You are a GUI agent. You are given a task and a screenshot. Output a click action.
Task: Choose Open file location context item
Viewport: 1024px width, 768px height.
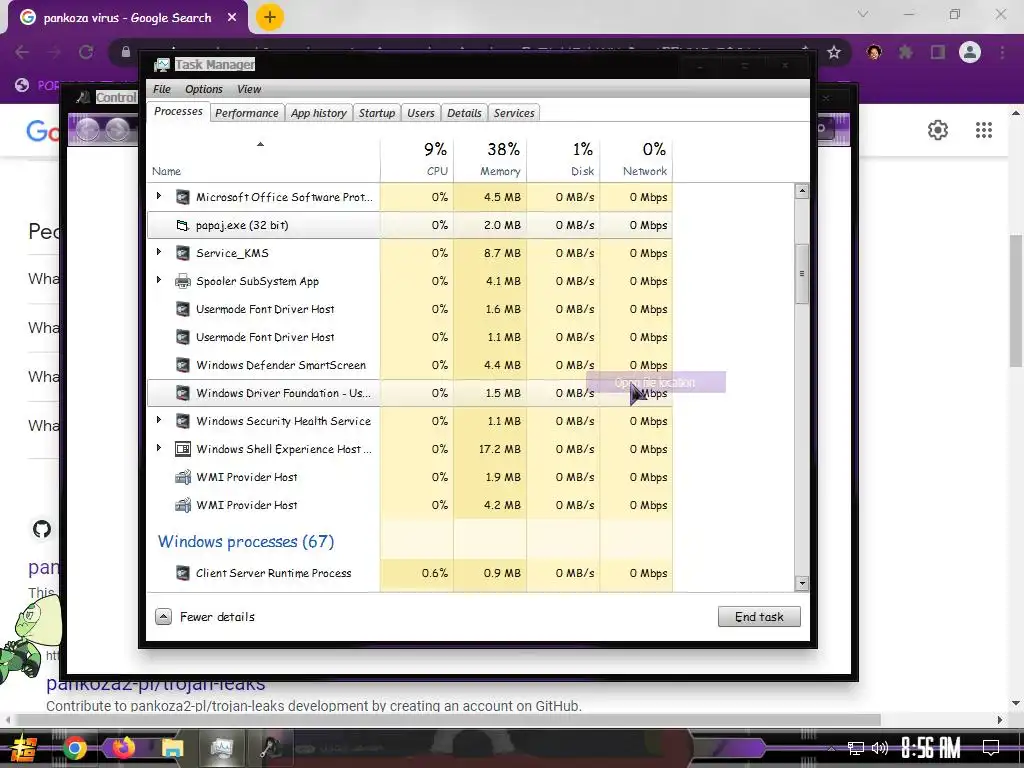(x=656, y=383)
